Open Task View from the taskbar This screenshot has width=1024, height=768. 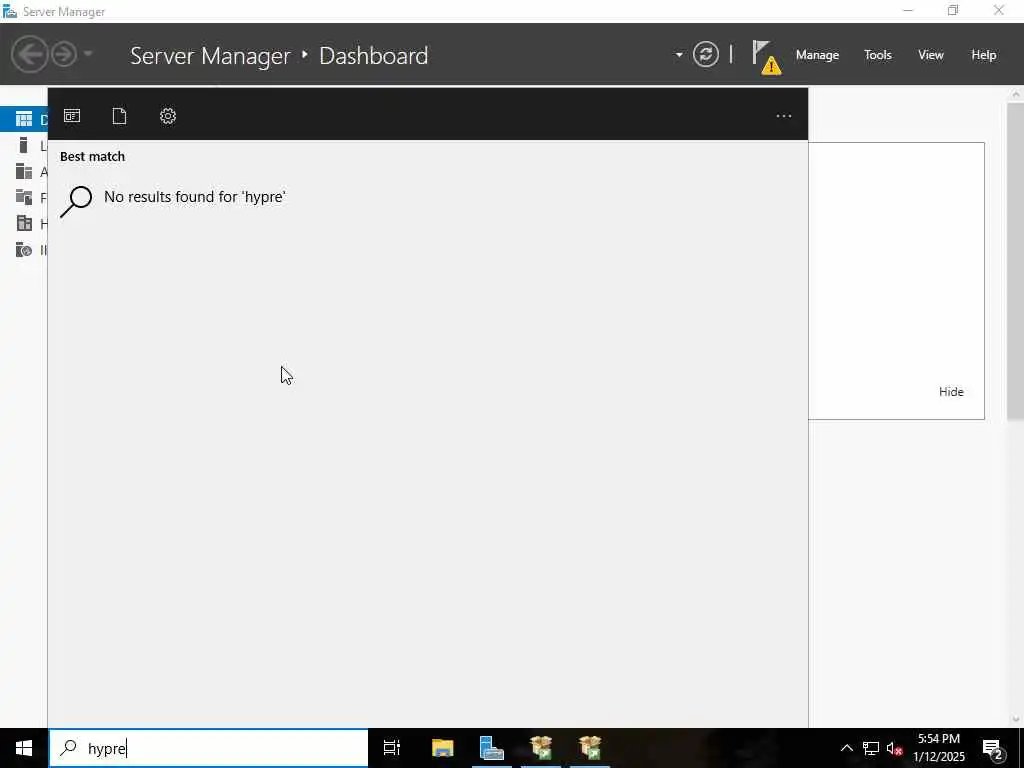[392, 748]
